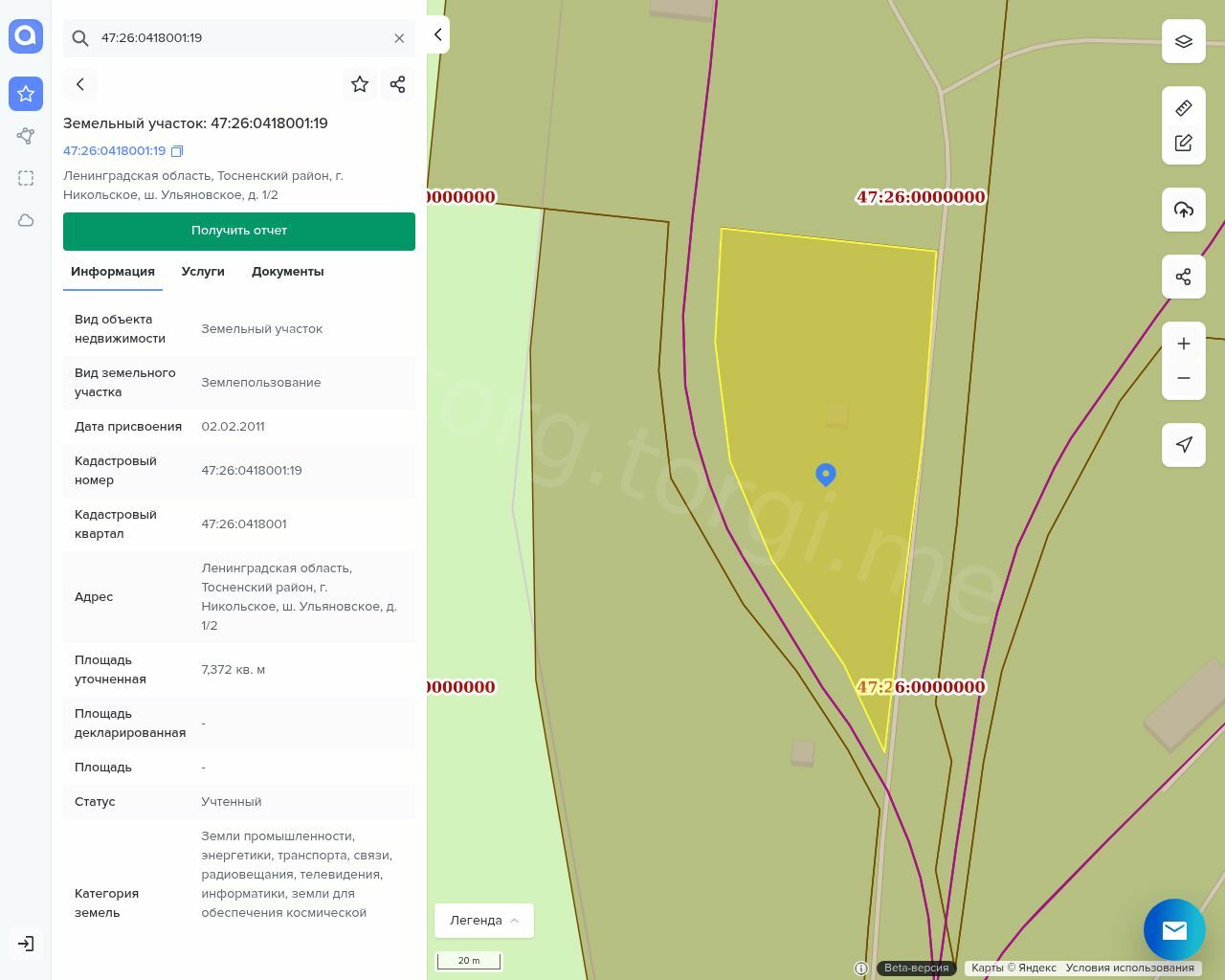Open the Условия использования link
Viewport: 1225px width, 980px height.
(x=1129, y=968)
